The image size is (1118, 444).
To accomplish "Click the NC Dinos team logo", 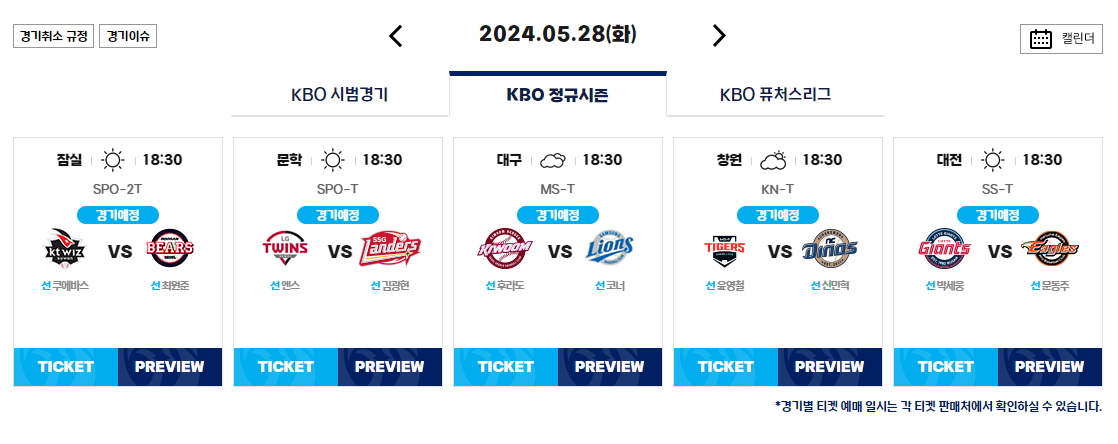I will (x=829, y=248).
